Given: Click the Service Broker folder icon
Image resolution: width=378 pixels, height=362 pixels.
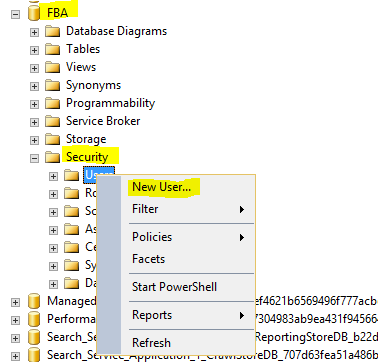Looking at the screenshot, I should pyautogui.click(x=52, y=122).
